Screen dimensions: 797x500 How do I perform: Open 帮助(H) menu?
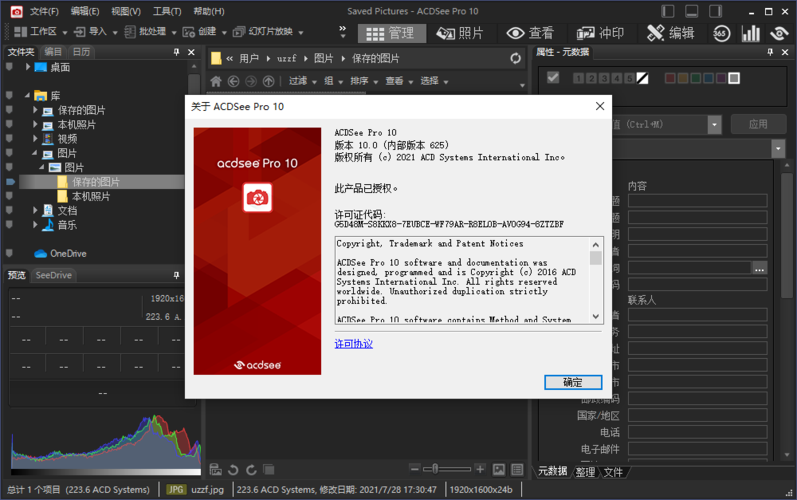(x=209, y=11)
